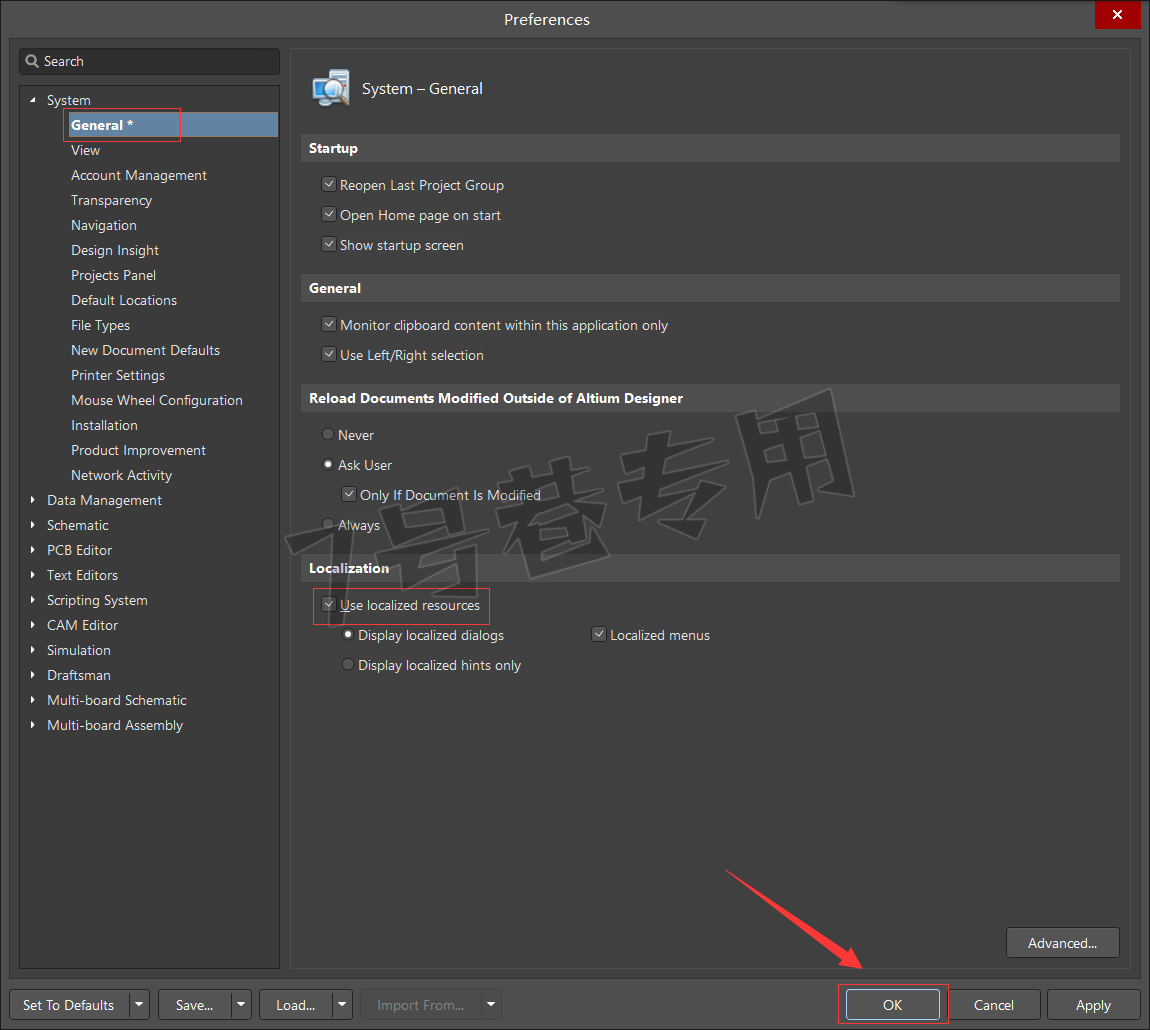Open Projects Panel page
Screen dimensions: 1150x1030
(x=113, y=275)
